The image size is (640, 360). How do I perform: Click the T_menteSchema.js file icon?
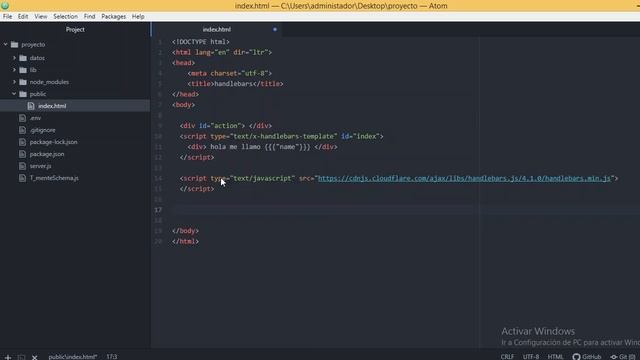point(22,178)
